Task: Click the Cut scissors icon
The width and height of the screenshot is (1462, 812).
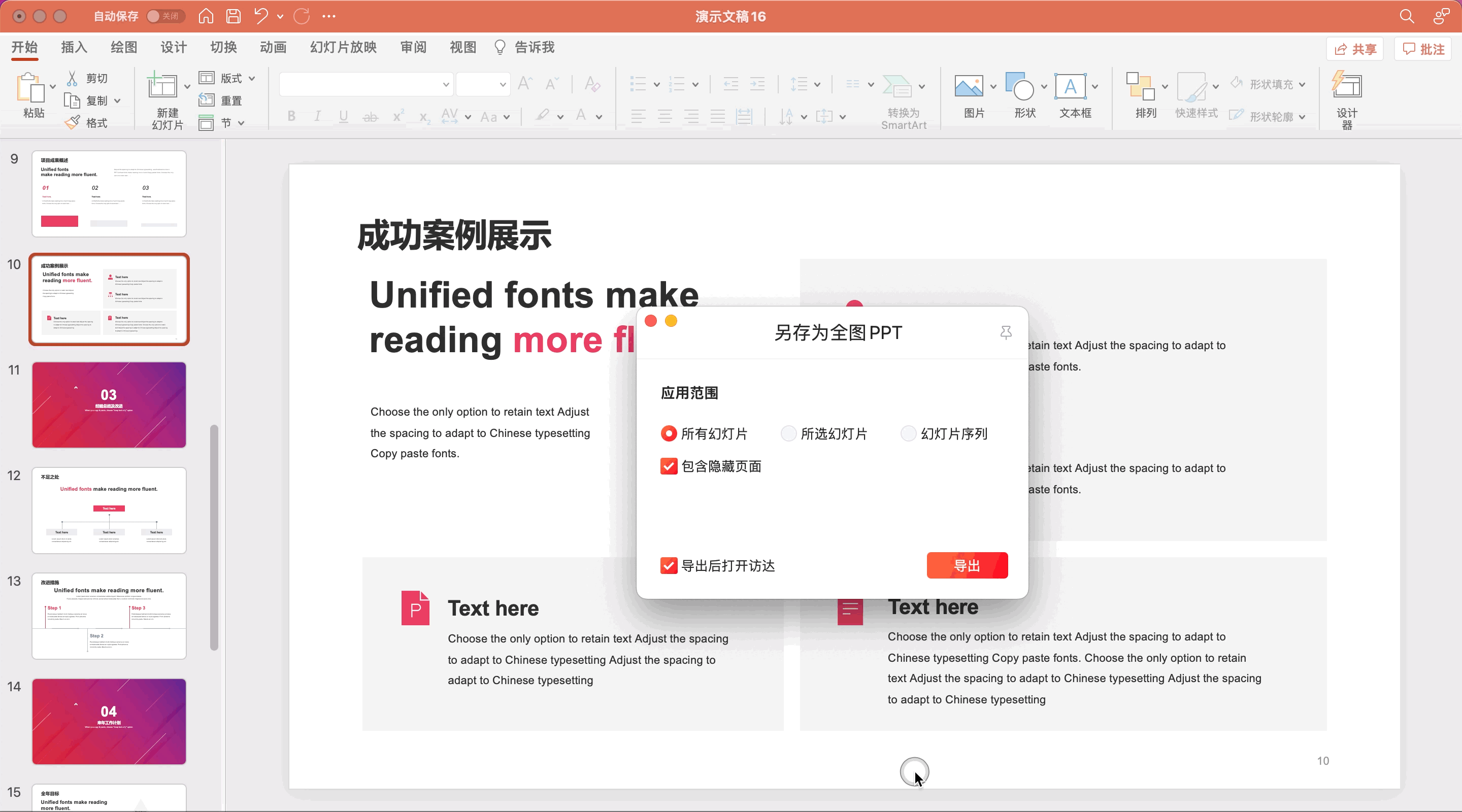Action: pos(72,78)
